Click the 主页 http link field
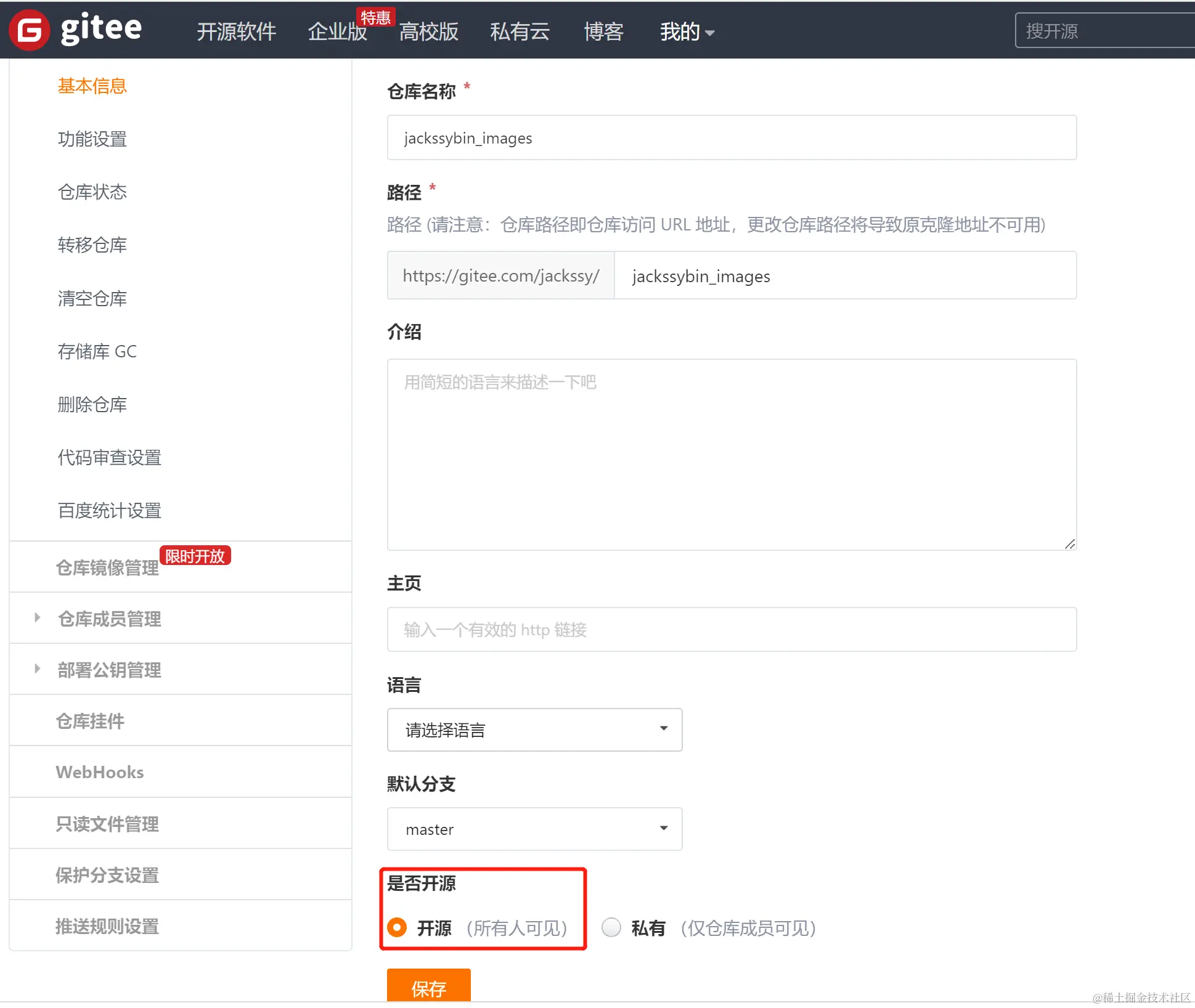1195x1008 pixels. (x=731, y=629)
